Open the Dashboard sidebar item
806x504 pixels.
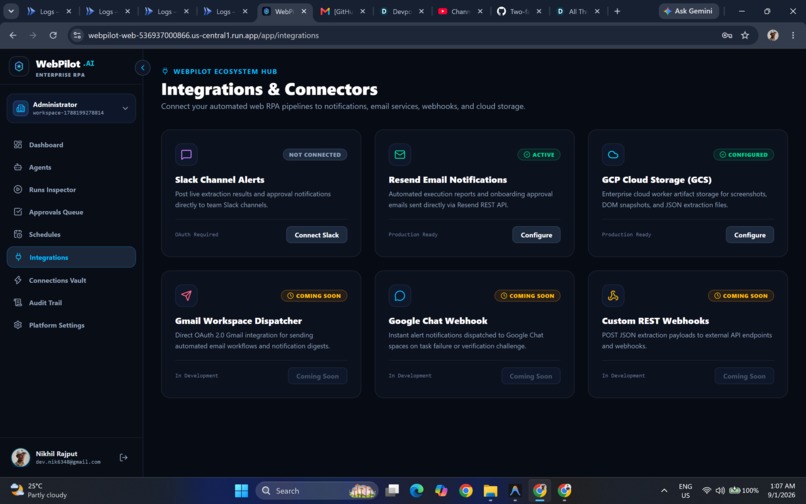click(x=71, y=145)
